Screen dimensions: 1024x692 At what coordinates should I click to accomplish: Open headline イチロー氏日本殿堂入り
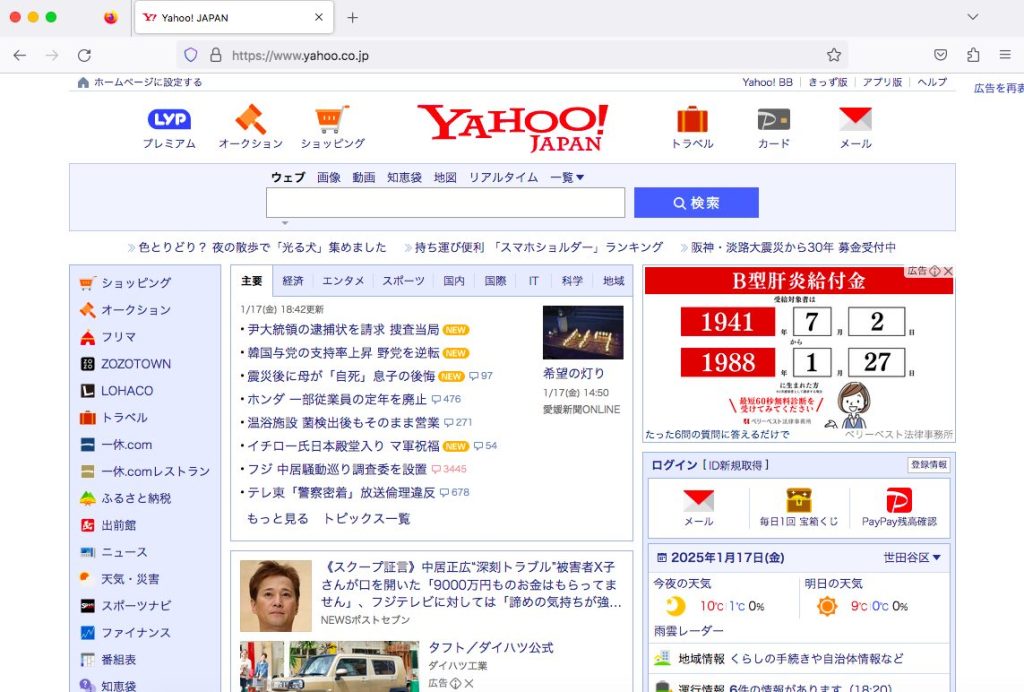click(x=343, y=446)
